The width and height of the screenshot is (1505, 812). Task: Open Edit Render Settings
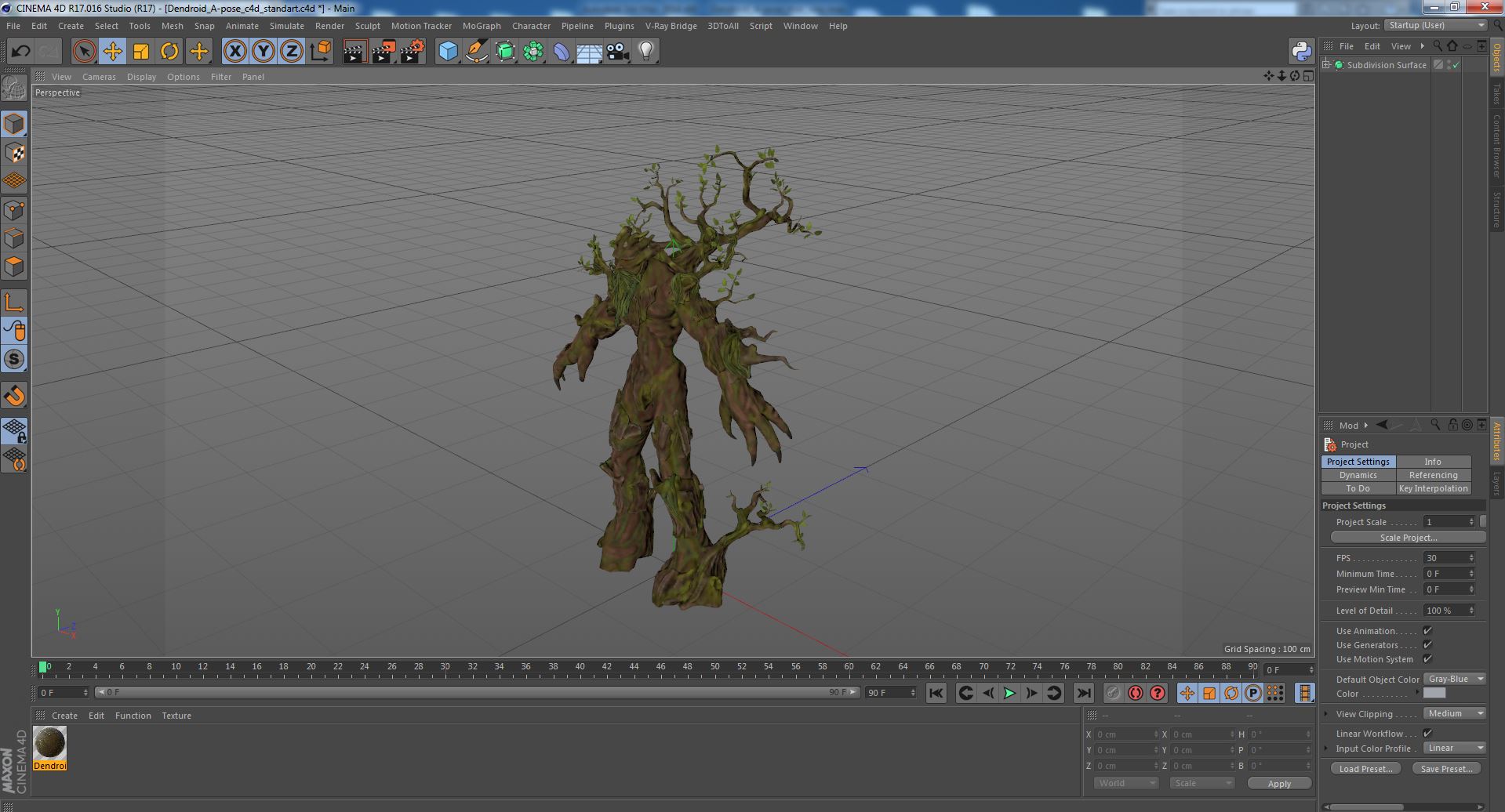pyautogui.click(x=413, y=52)
